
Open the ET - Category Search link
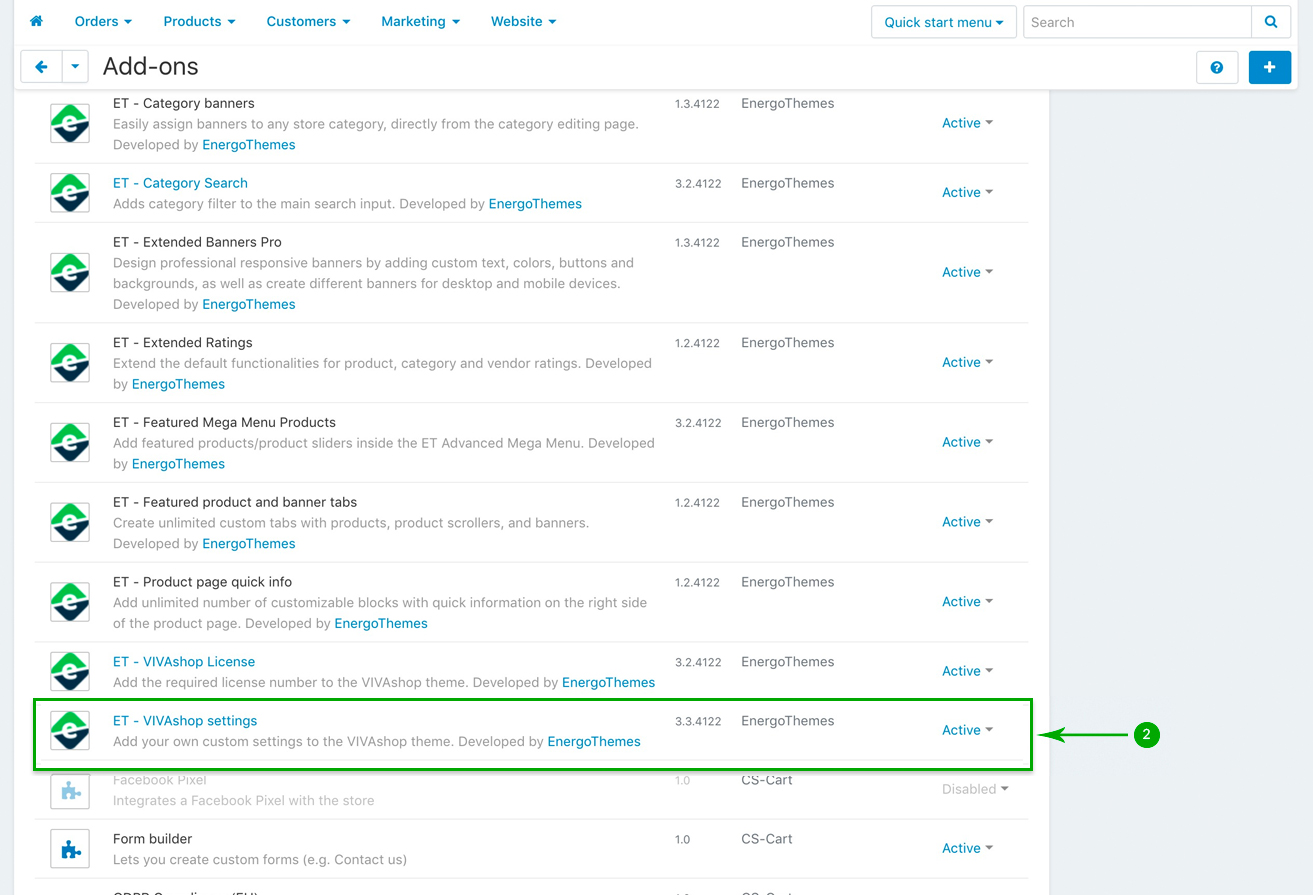click(180, 183)
